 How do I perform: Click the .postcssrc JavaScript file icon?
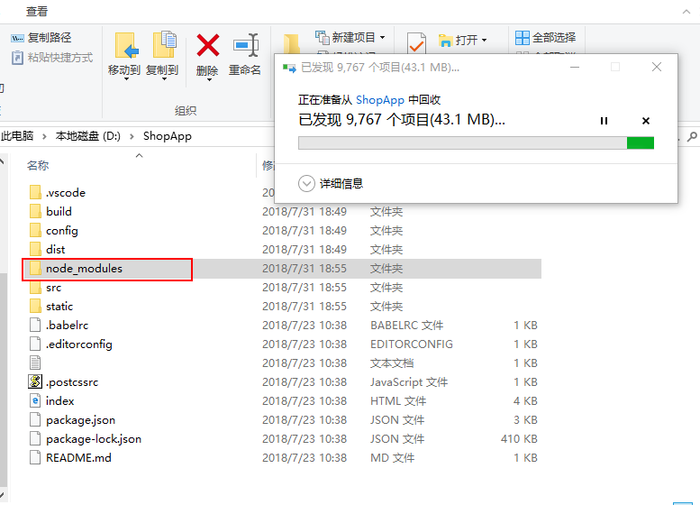35,382
